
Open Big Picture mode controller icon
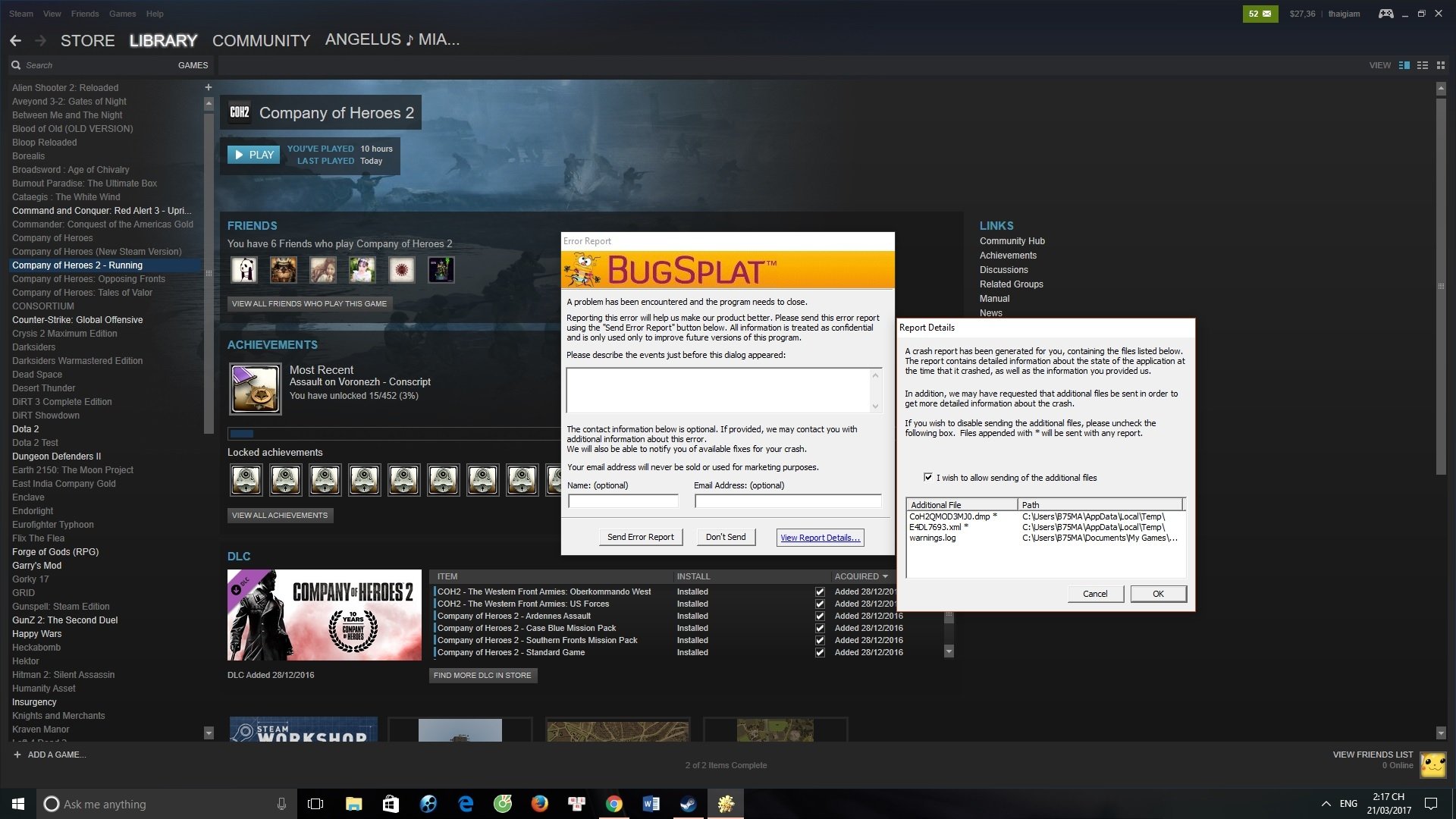(x=1385, y=14)
